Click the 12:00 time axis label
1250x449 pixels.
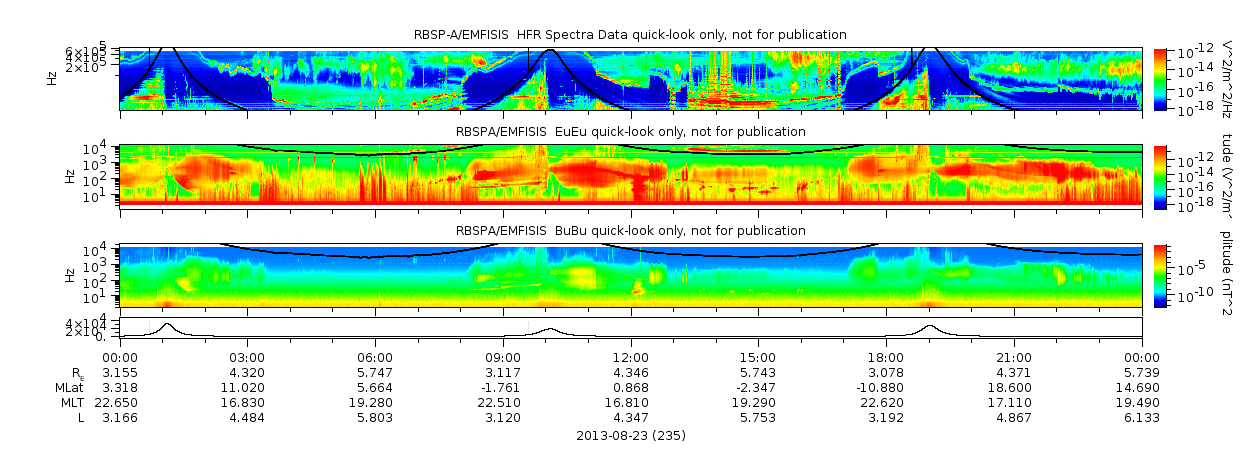click(630, 358)
